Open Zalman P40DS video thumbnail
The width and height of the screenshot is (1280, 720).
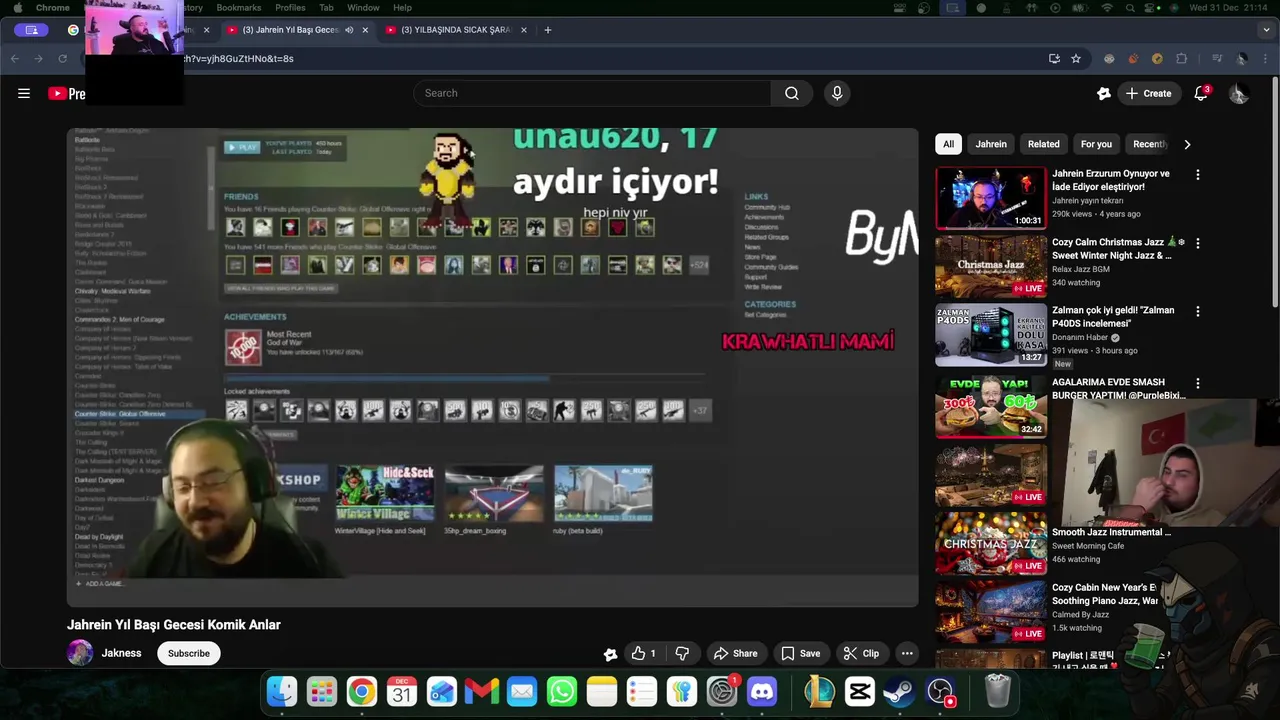[x=991, y=335]
